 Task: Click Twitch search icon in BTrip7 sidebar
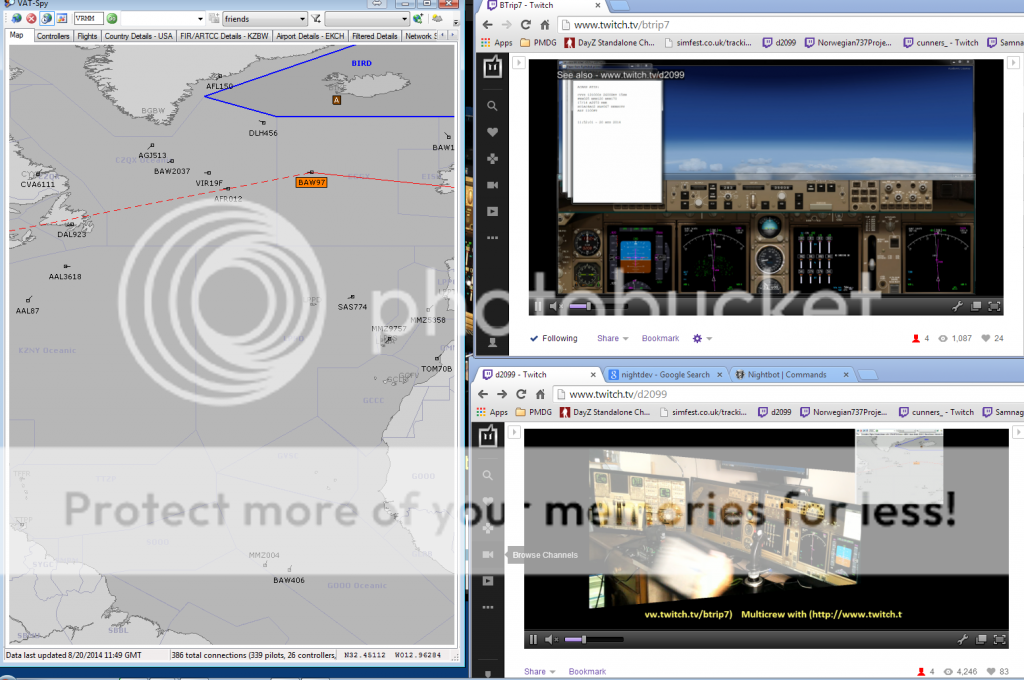pos(491,106)
